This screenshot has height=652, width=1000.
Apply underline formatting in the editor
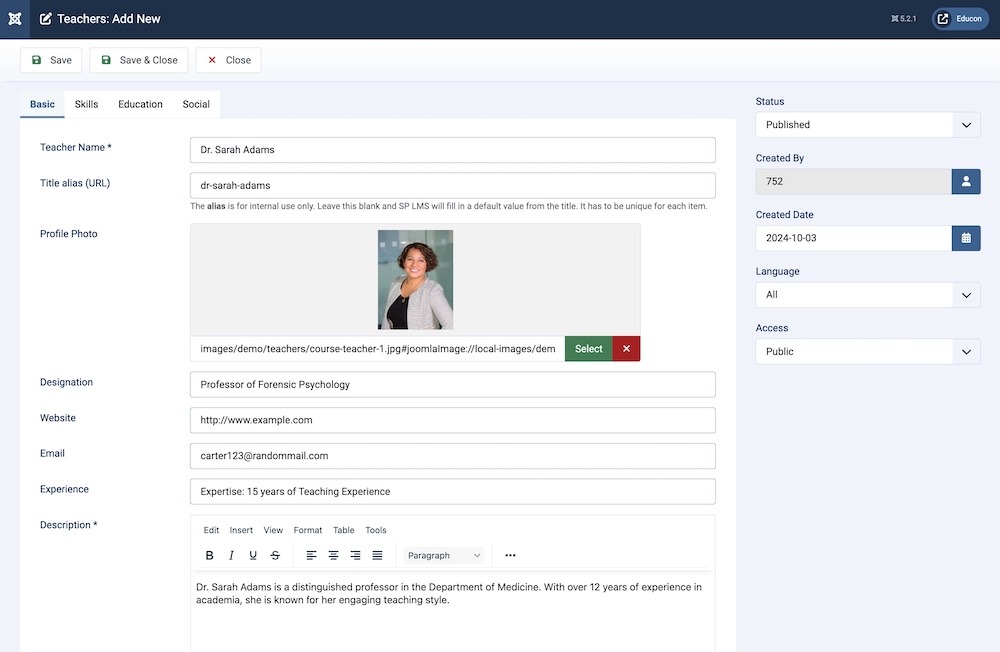(253, 555)
